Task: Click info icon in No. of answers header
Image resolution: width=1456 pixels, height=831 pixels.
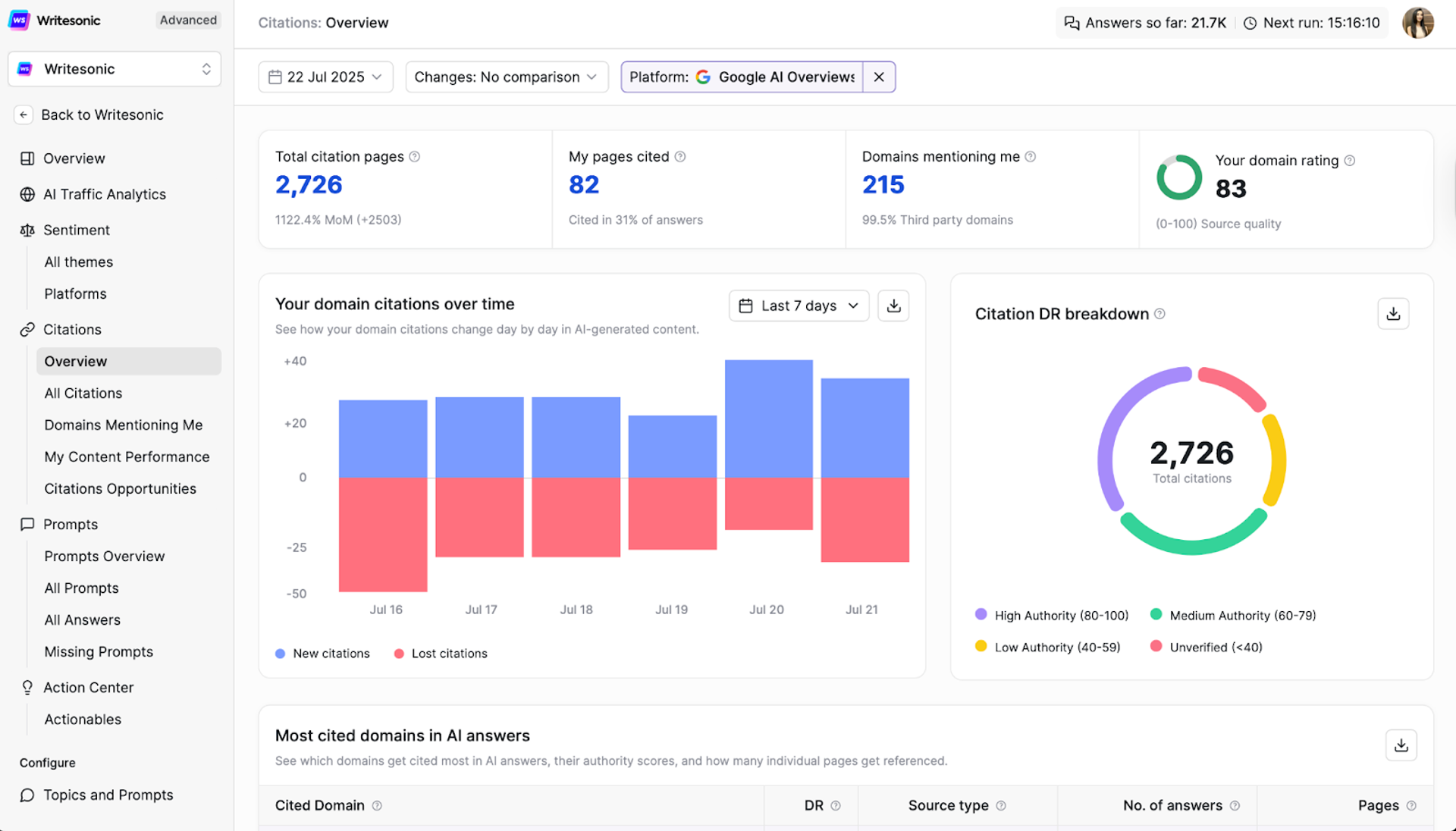Action: (1235, 805)
